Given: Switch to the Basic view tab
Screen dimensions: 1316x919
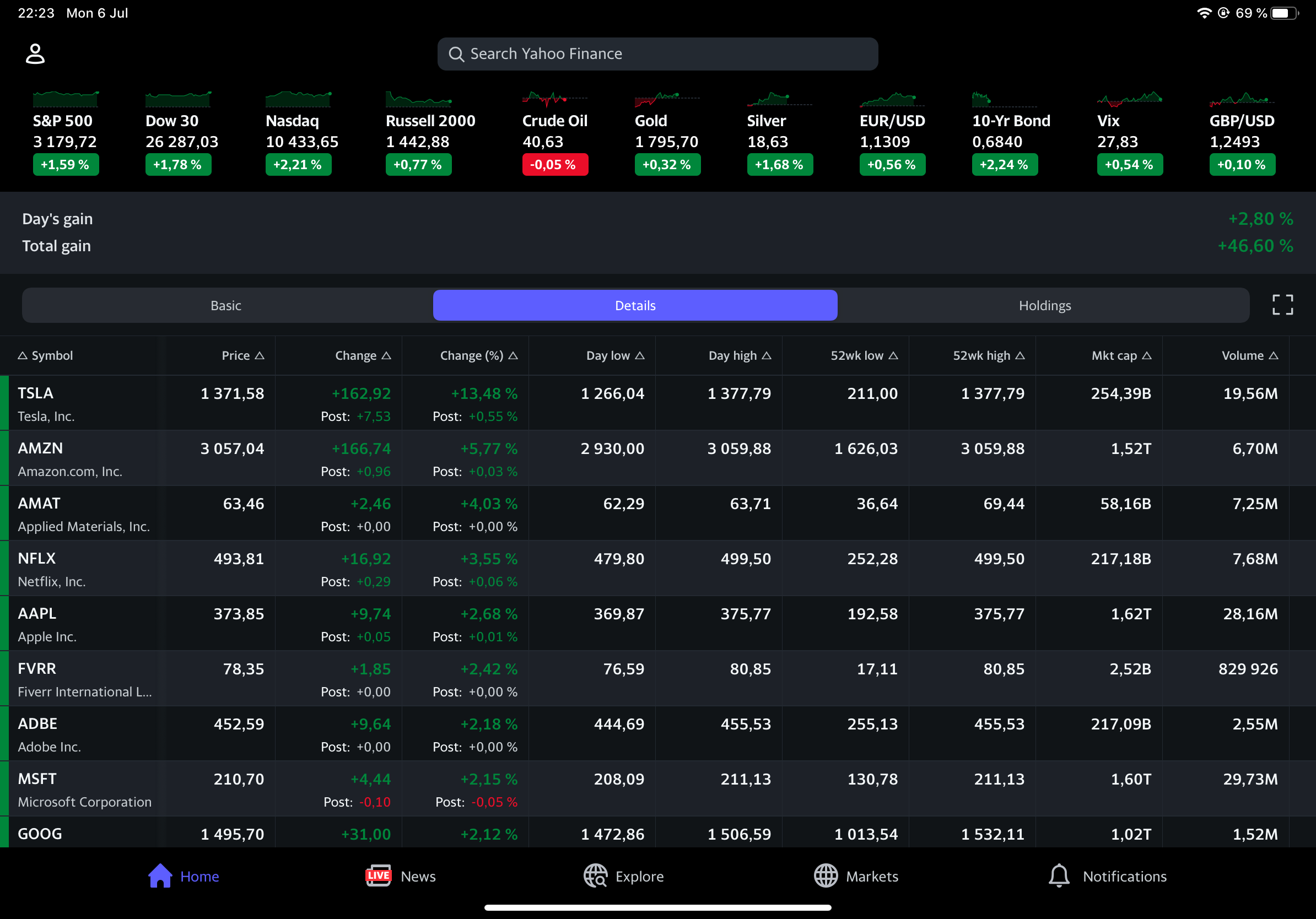Looking at the screenshot, I should point(226,305).
